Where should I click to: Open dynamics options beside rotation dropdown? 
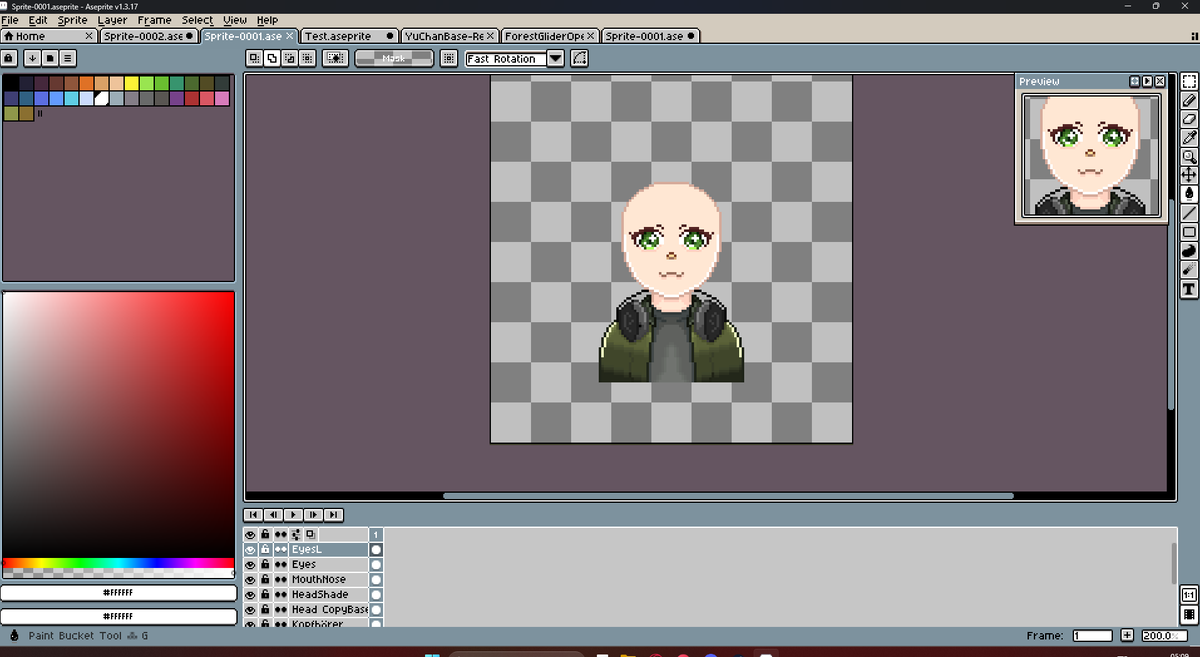579,58
